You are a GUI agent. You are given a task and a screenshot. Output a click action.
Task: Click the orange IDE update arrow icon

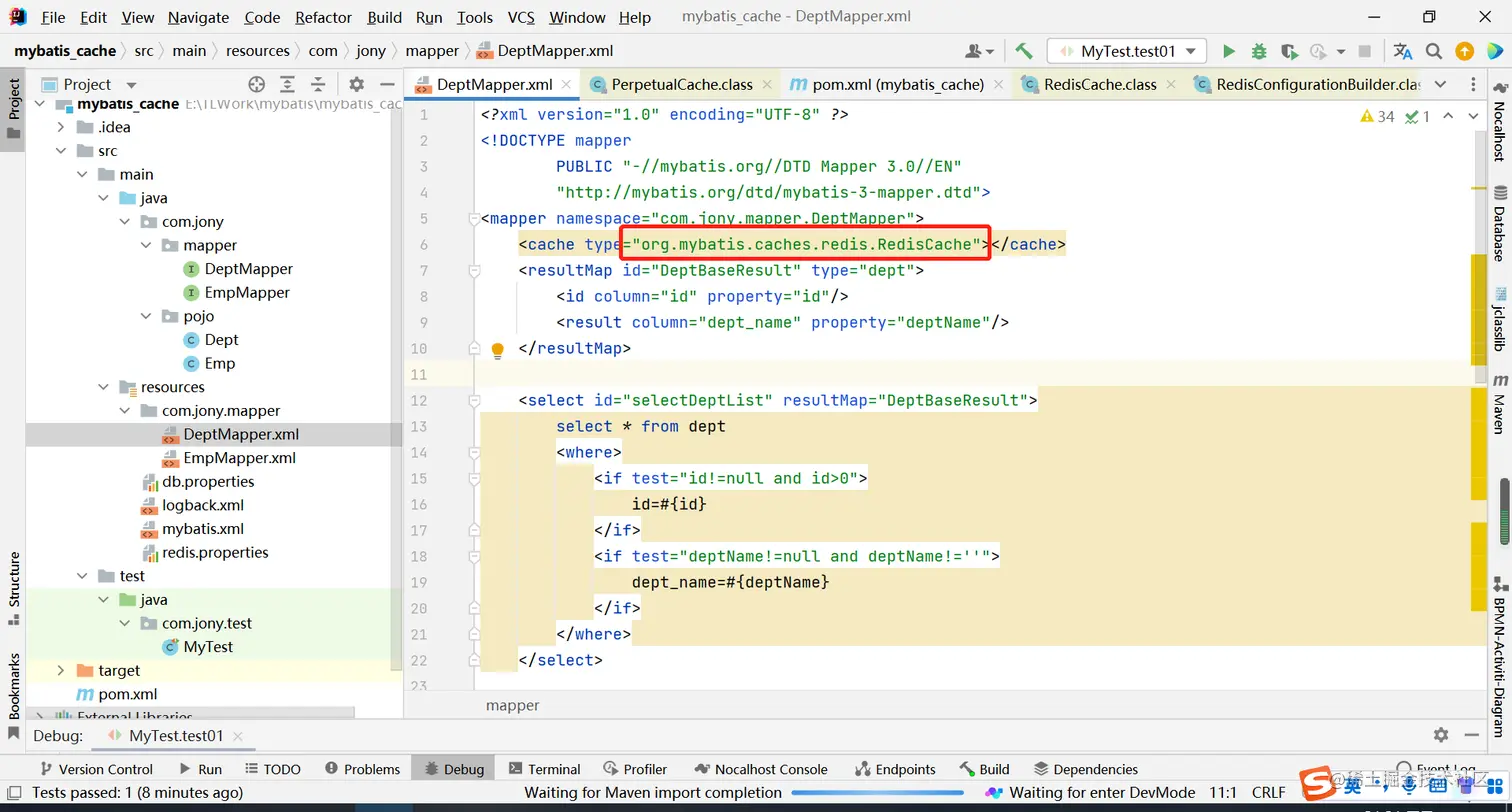[x=1464, y=51]
